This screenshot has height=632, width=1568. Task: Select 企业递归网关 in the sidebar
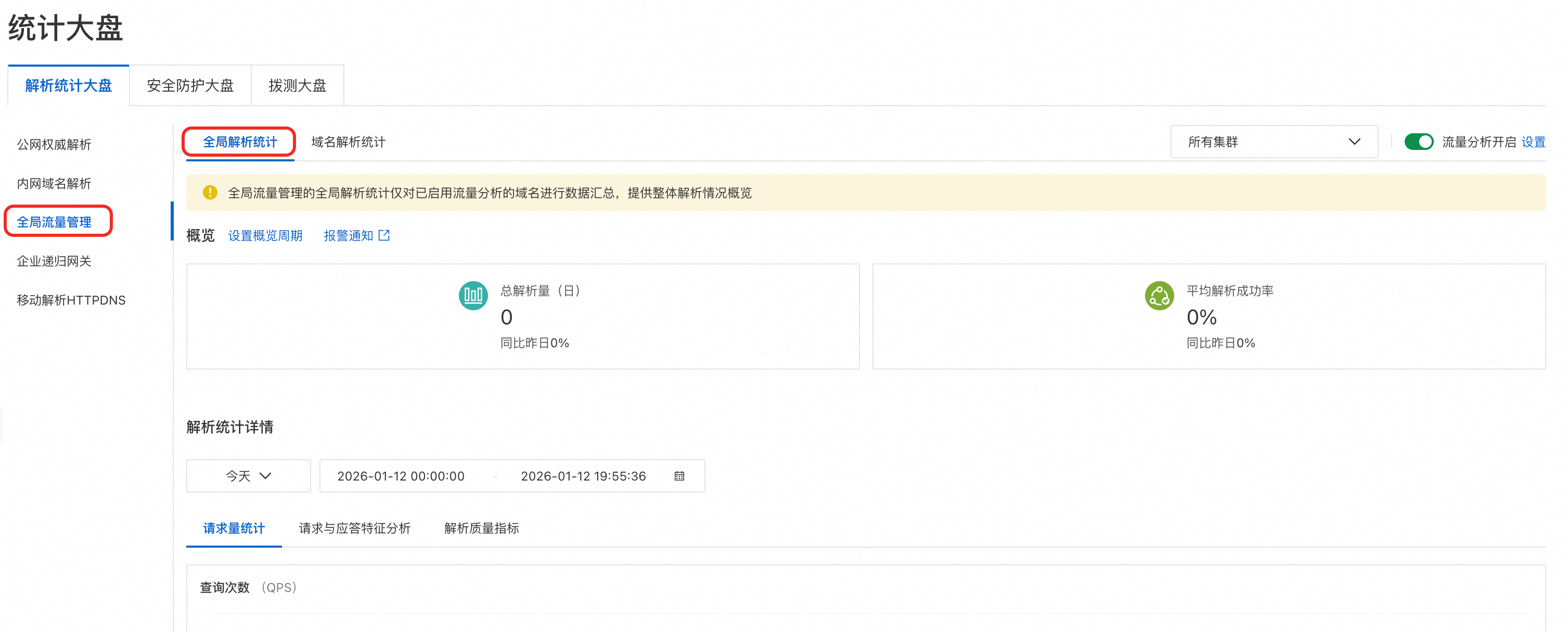pos(54,261)
